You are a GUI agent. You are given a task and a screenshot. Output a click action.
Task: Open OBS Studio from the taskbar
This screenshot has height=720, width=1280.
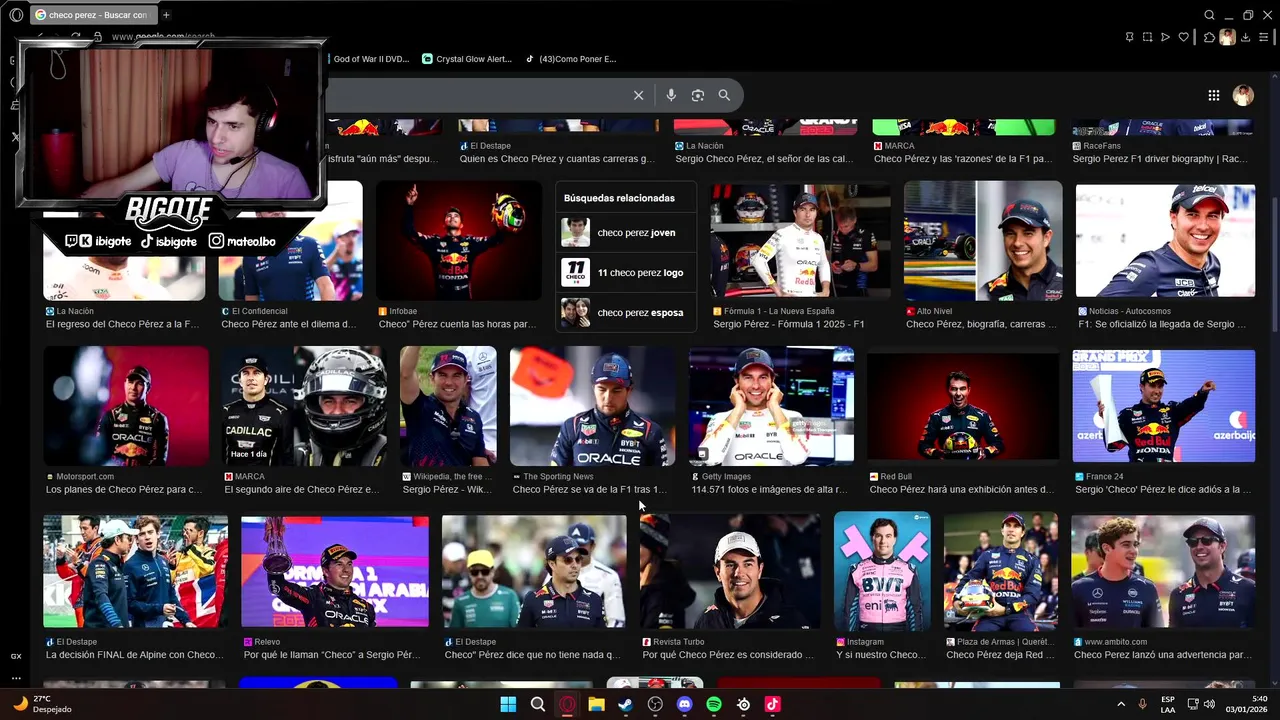click(x=655, y=704)
